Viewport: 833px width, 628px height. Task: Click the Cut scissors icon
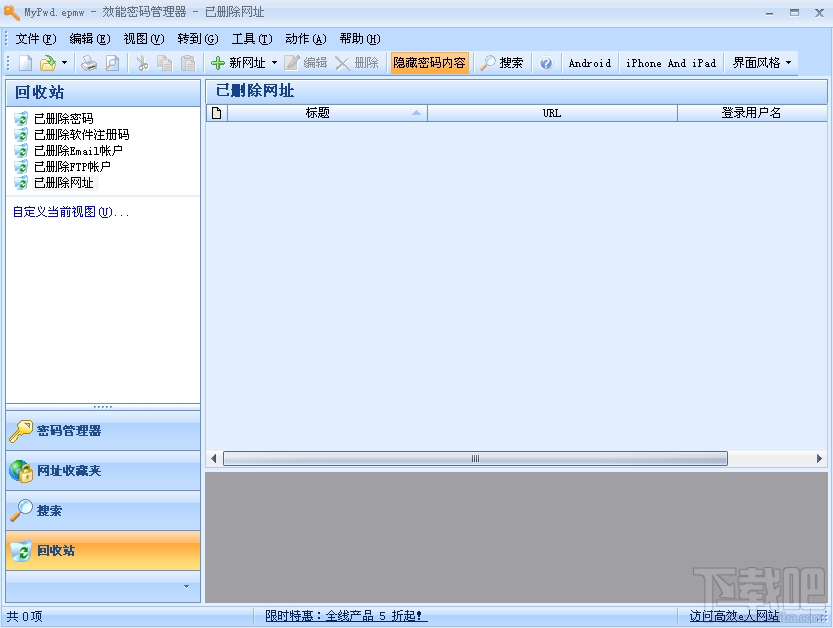coord(142,63)
